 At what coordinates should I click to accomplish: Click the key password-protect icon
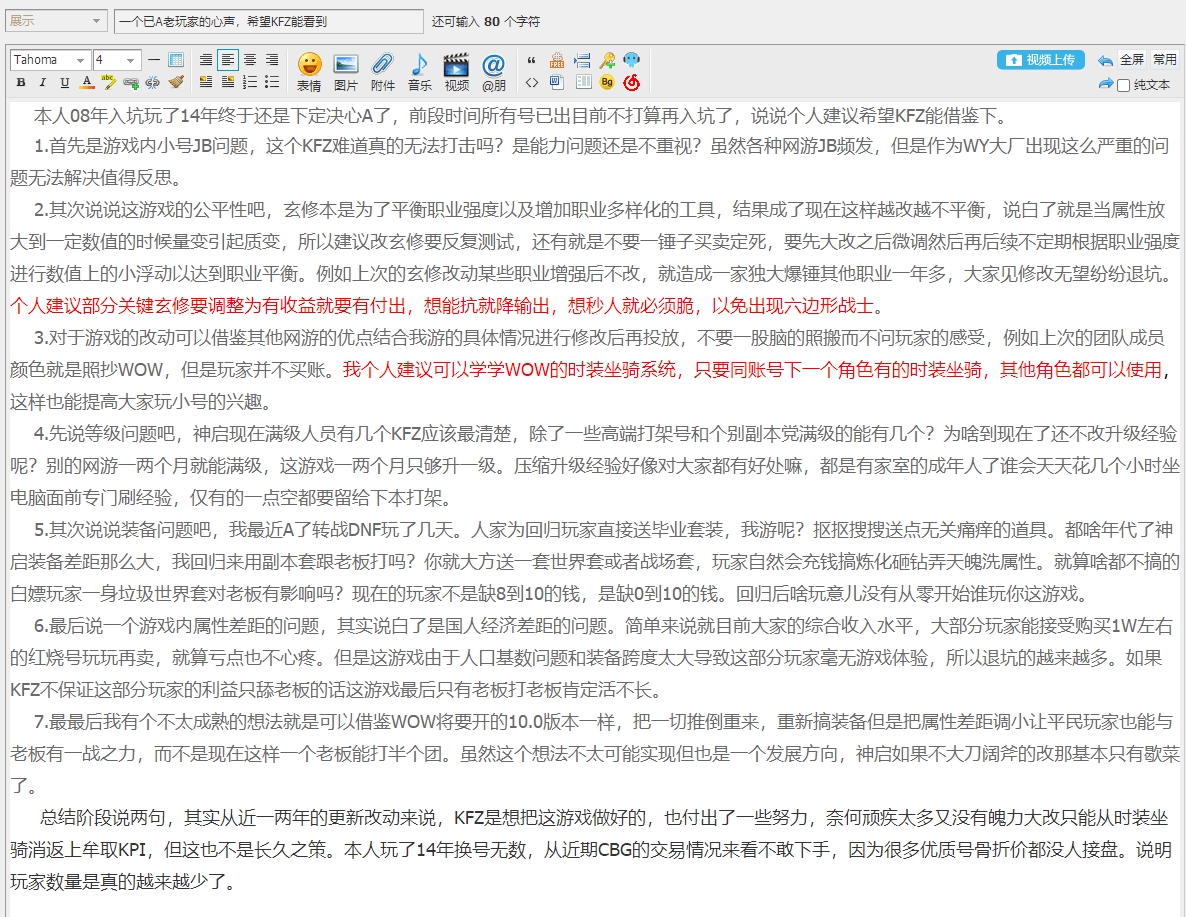coord(607,60)
